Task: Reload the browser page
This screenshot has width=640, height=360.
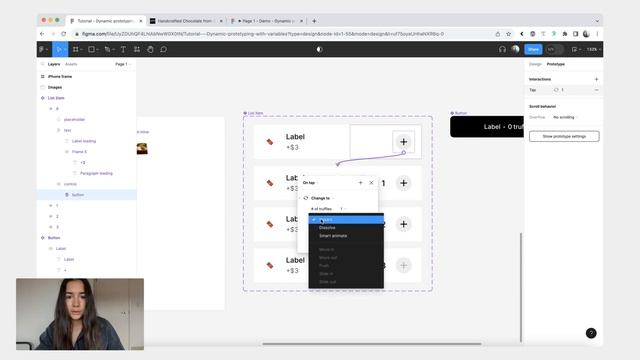Action: (64, 34)
